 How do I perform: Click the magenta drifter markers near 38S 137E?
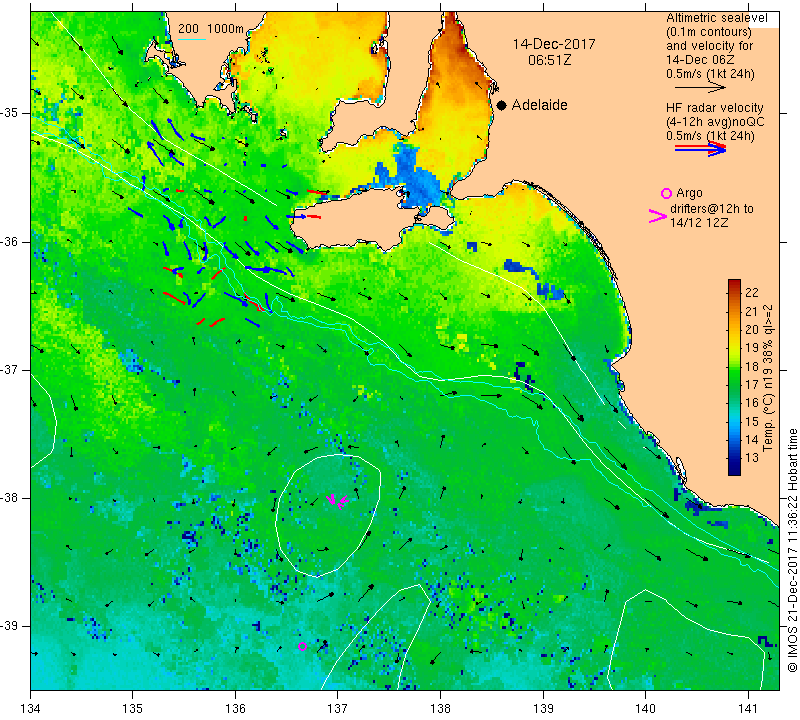tap(337, 501)
